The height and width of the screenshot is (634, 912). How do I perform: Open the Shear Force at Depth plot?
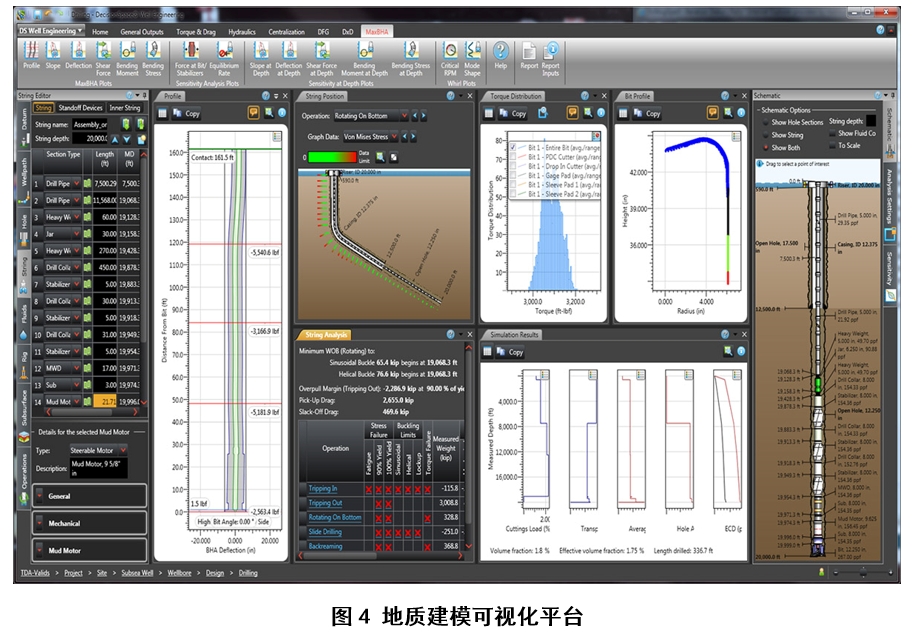pos(322,59)
